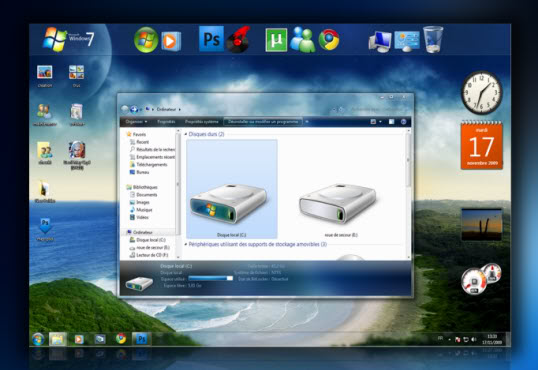The height and width of the screenshot is (370, 538).
Task: Open the Control Panel icon in the top dock
Action: [407, 41]
